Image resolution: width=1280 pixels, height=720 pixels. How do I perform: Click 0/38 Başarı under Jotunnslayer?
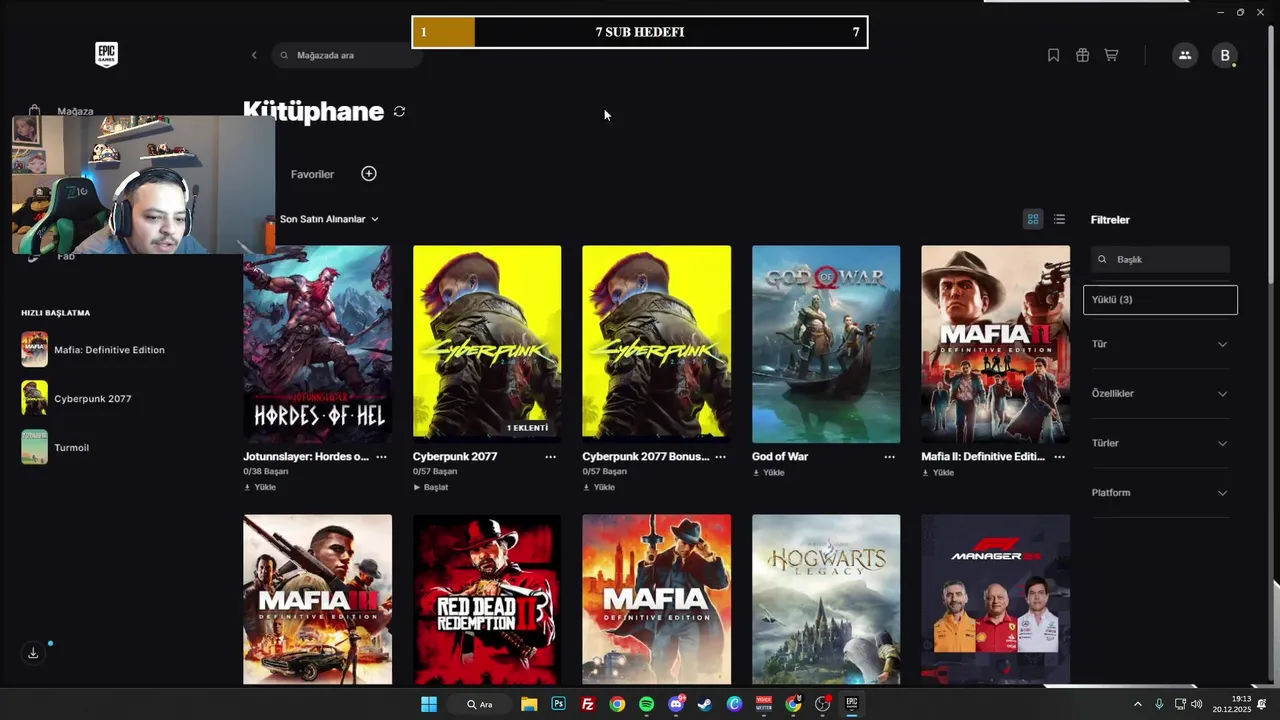point(266,471)
